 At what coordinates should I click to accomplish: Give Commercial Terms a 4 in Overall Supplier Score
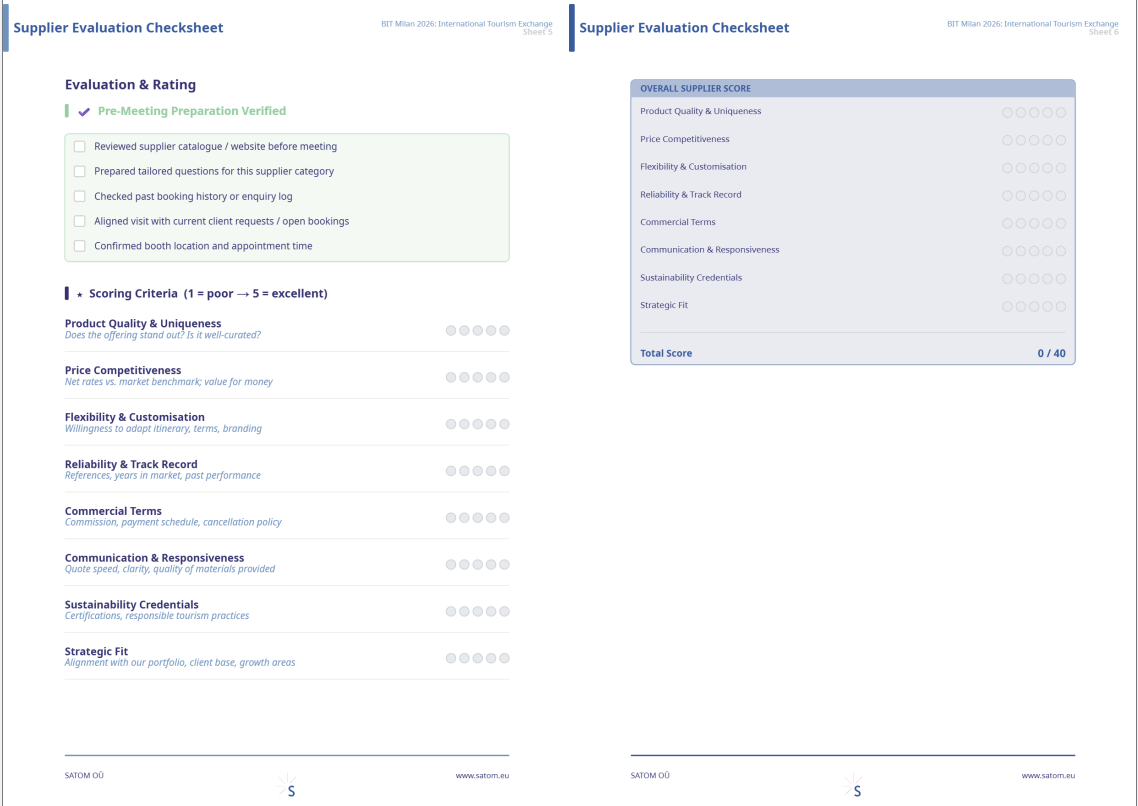[1047, 223]
